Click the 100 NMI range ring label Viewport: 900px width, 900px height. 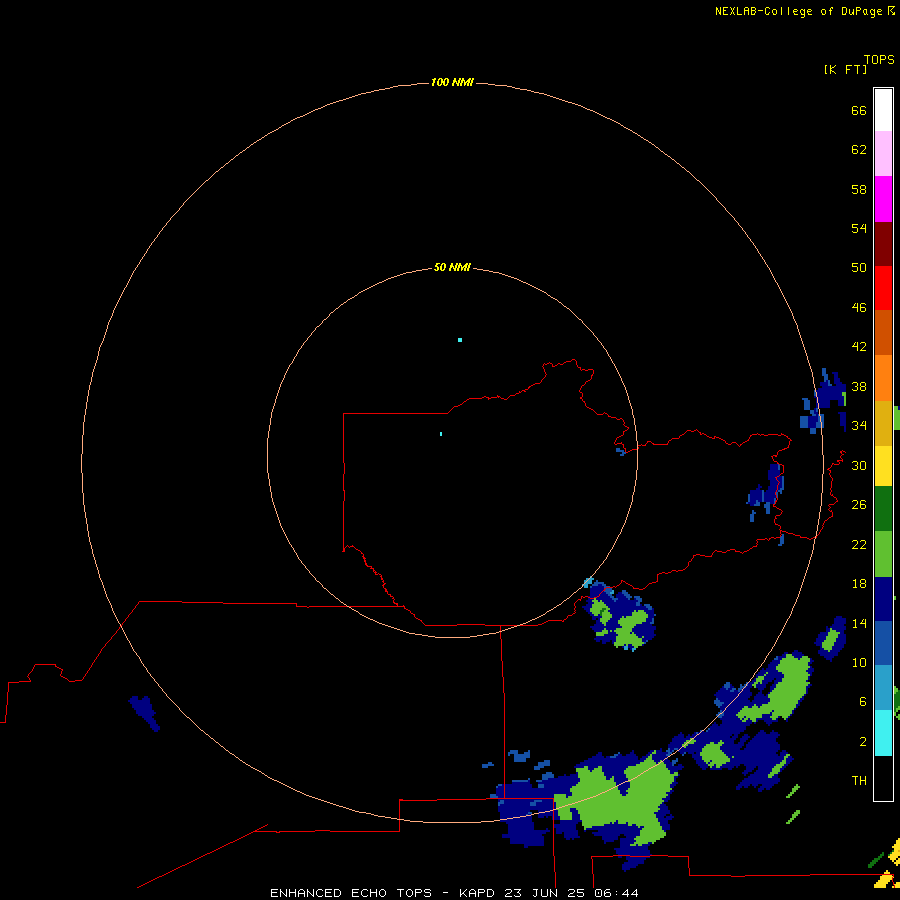coord(452,83)
